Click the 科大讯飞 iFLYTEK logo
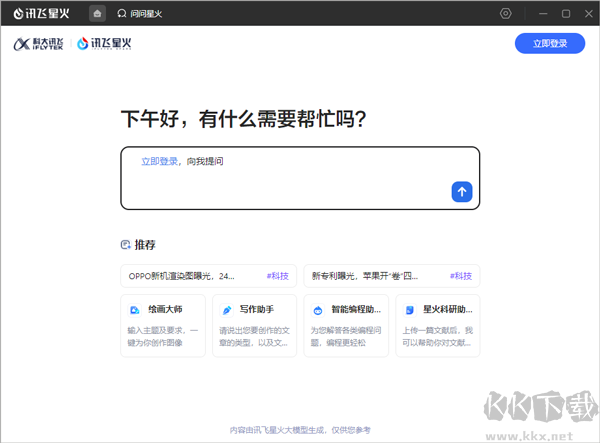 [38, 44]
